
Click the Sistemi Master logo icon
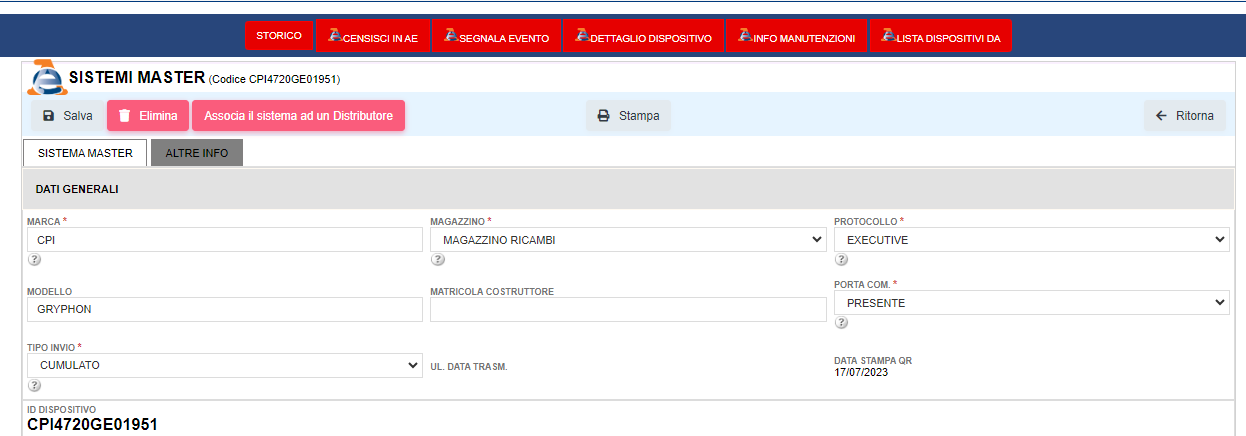tap(46, 76)
